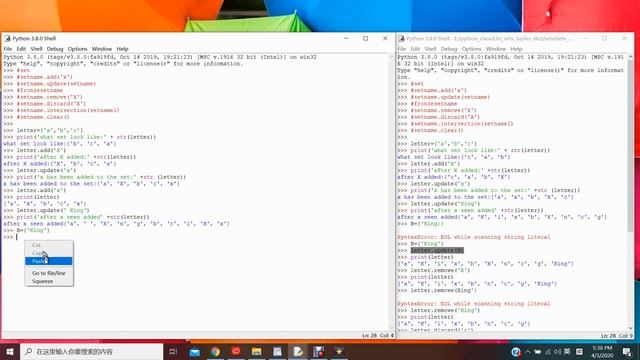Viewport: 640px width, 360px height.
Task: Open the Help menu in the left shell
Action: 122,49
